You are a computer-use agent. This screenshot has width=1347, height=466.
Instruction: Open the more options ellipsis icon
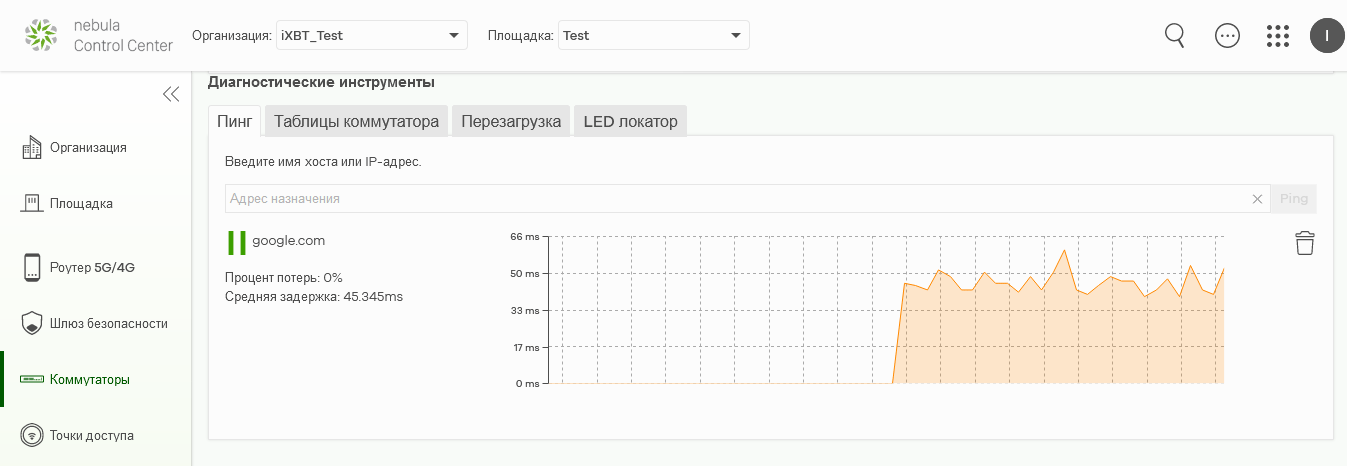[x=1227, y=36]
